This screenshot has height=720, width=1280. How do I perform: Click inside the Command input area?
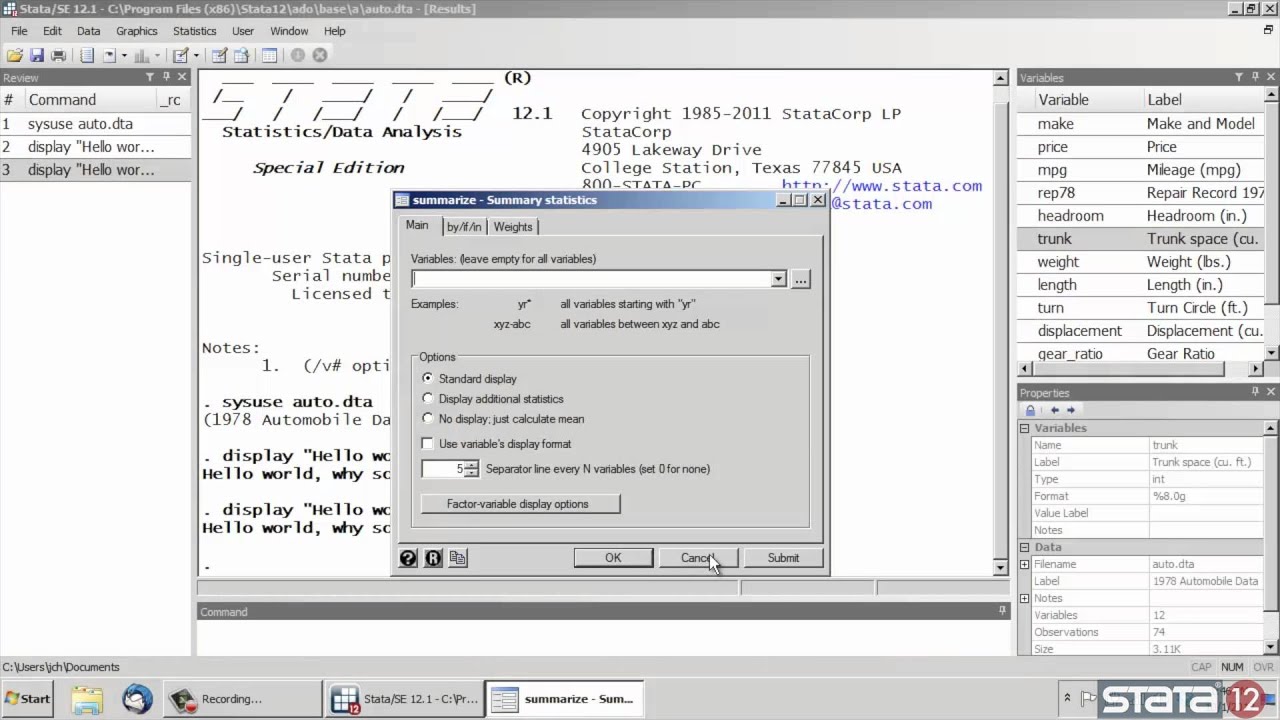tap(602, 638)
